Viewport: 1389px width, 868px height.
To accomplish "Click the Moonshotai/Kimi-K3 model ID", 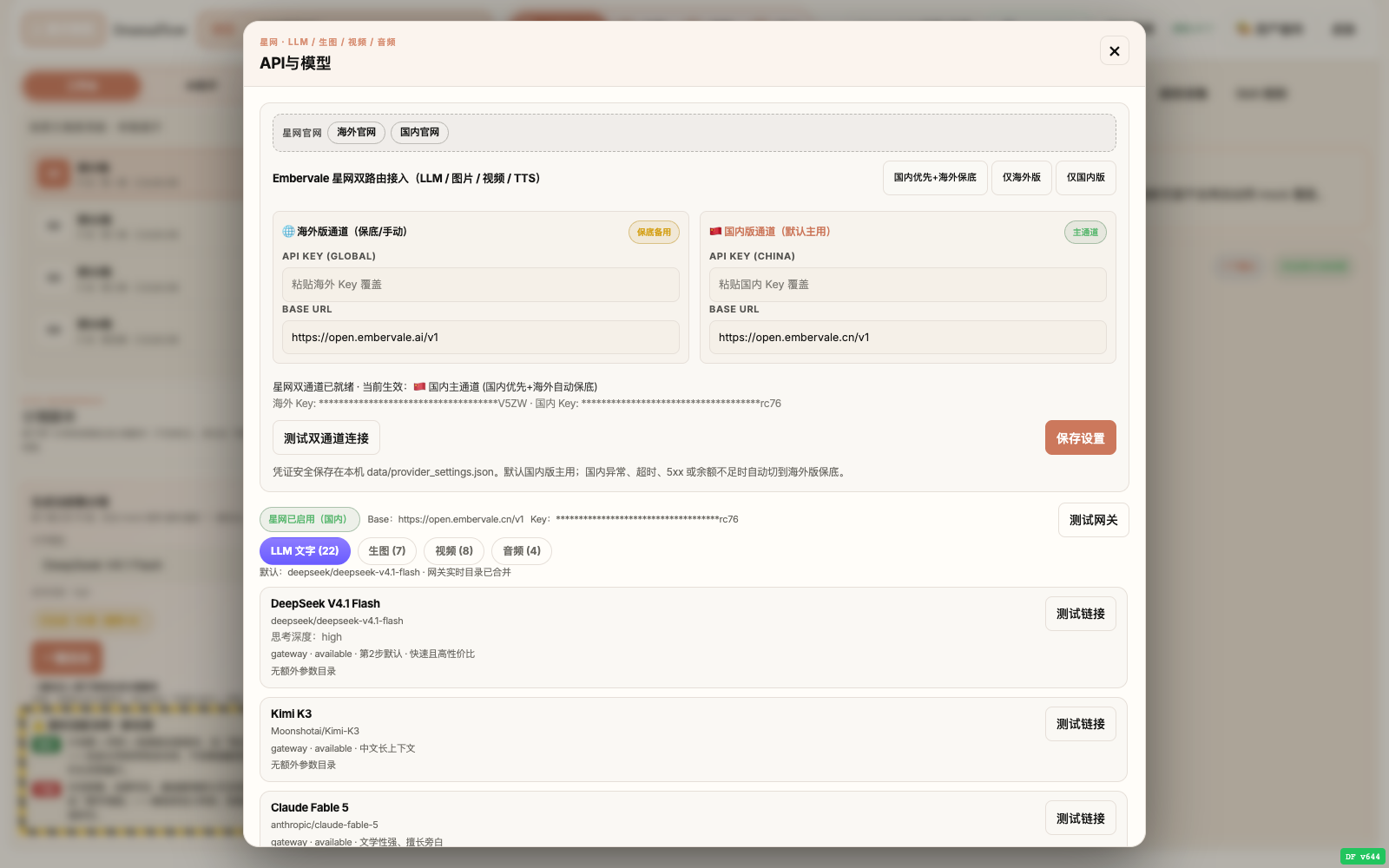I will pyautogui.click(x=315, y=731).
